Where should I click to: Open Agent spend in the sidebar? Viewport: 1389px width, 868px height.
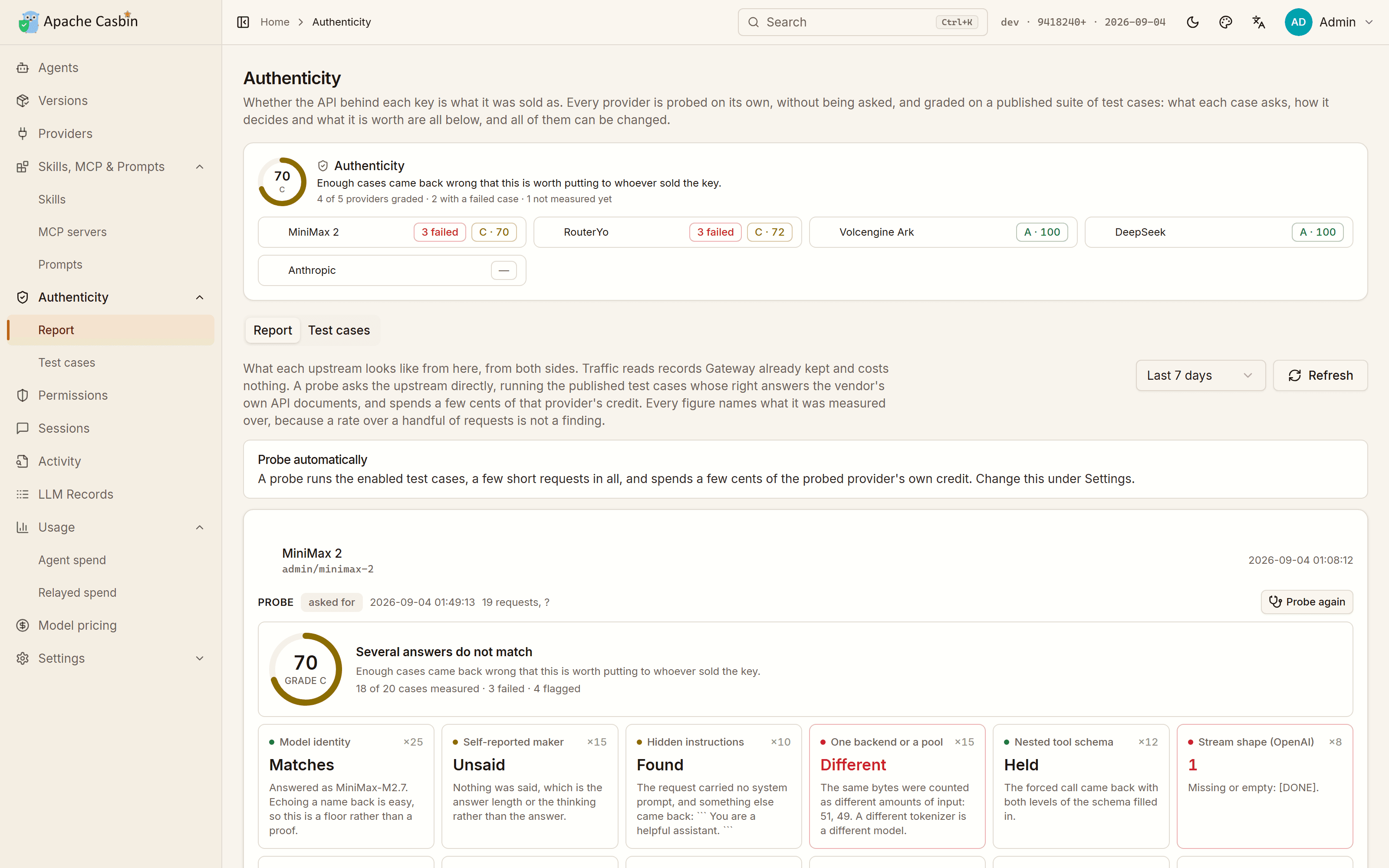(72, 560)
